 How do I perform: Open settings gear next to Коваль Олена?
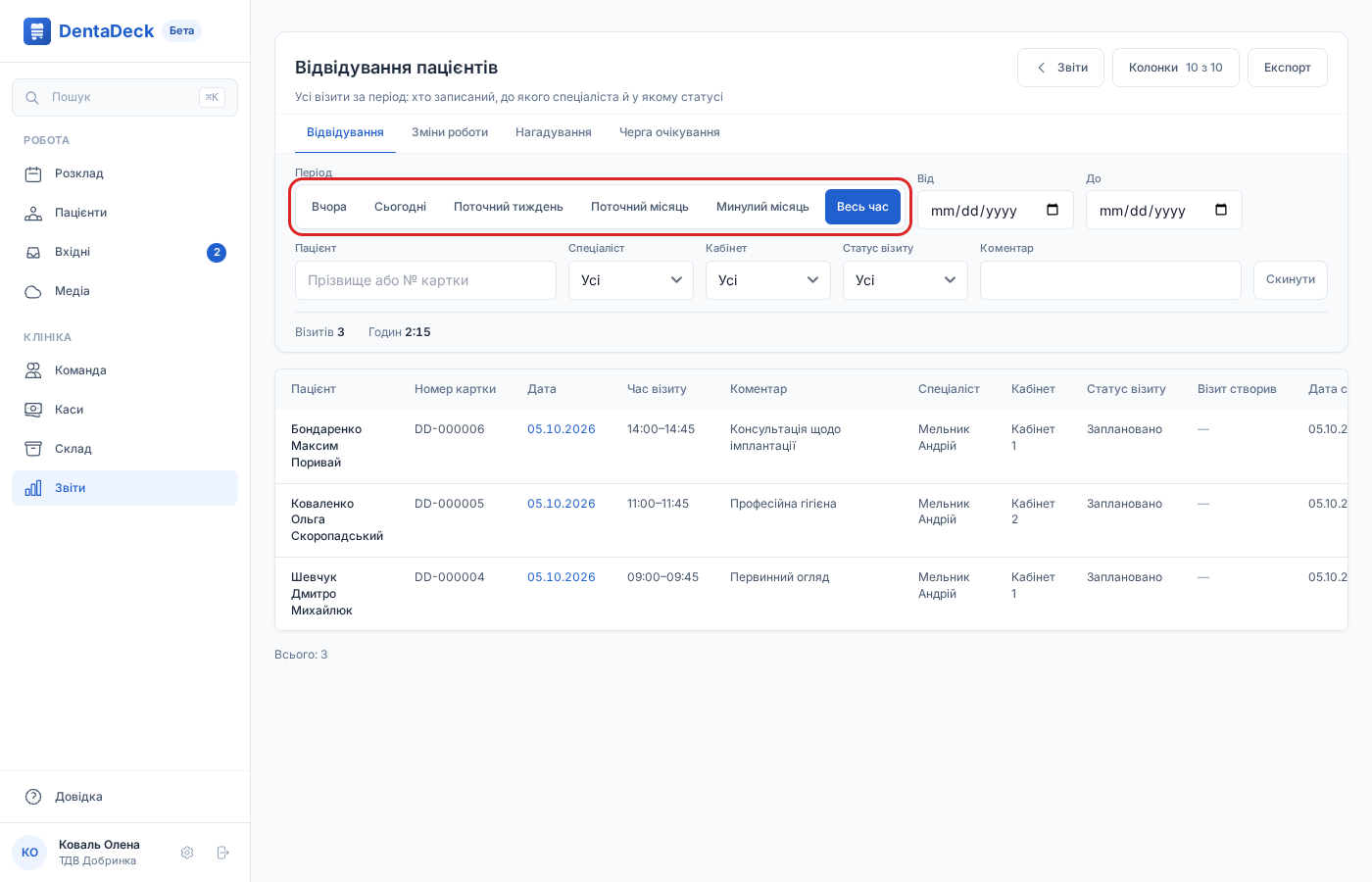pos(187,853)
